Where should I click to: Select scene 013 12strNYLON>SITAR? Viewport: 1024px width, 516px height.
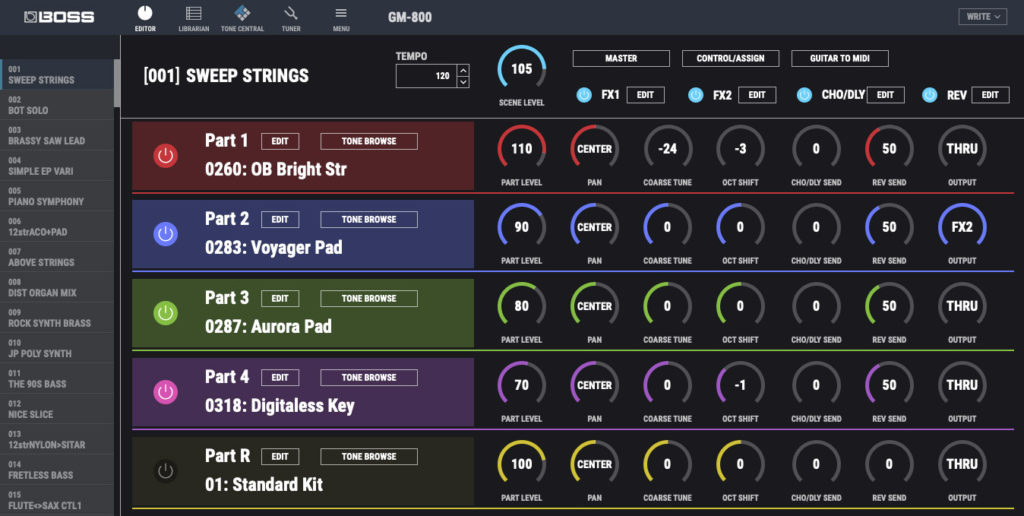57,440
